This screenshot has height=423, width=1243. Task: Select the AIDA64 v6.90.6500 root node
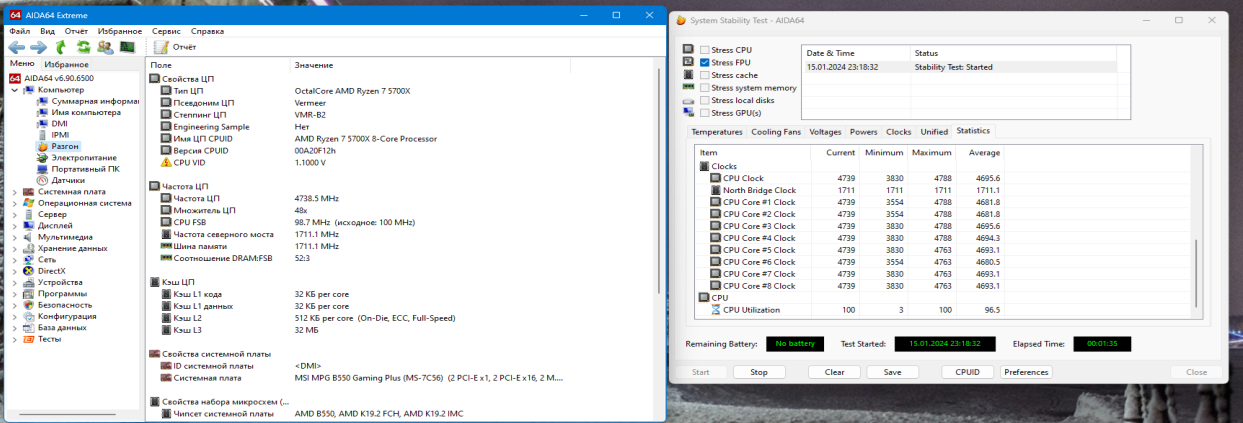51,78
